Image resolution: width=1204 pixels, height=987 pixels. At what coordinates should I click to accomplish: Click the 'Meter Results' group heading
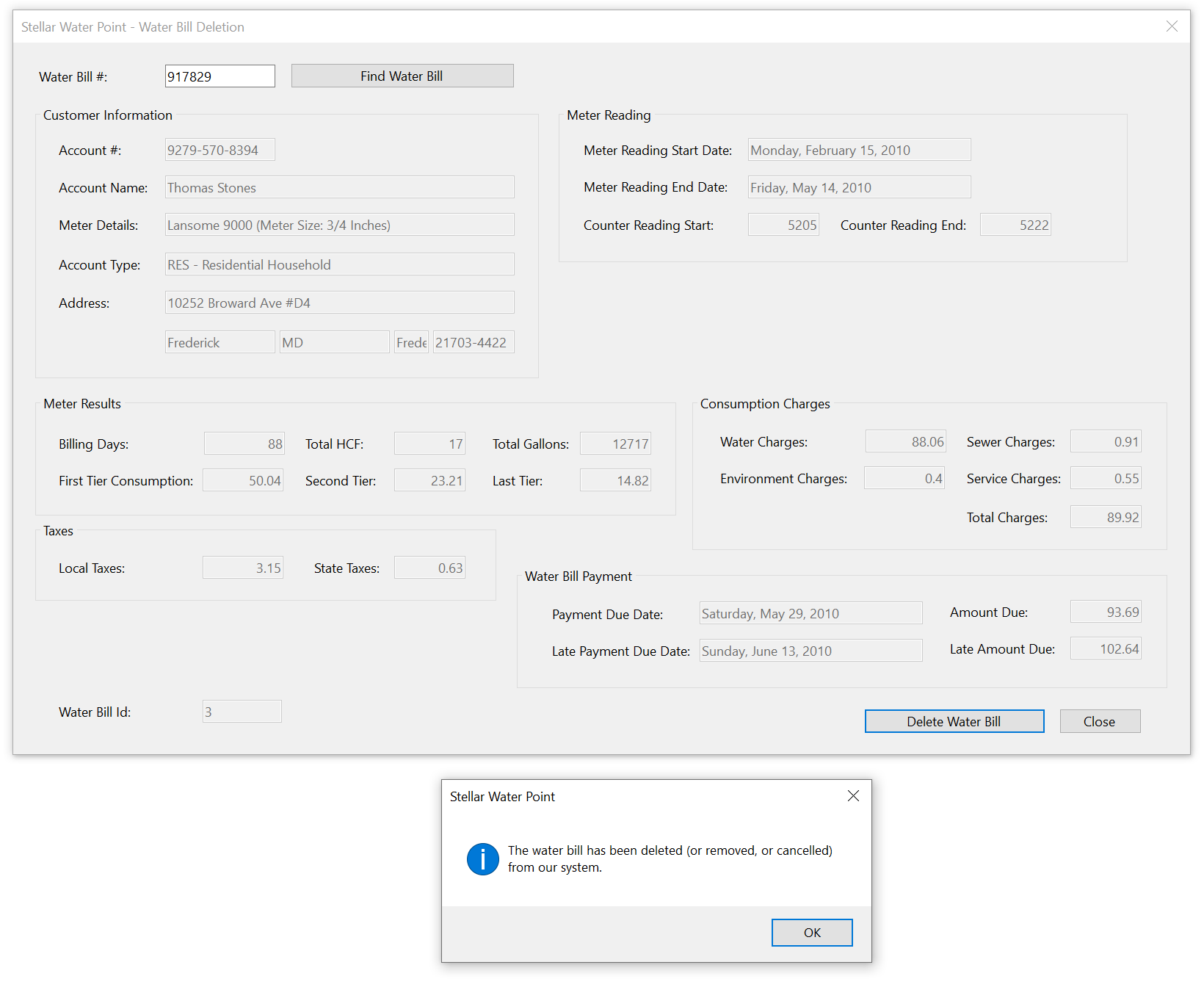point(82,404)
